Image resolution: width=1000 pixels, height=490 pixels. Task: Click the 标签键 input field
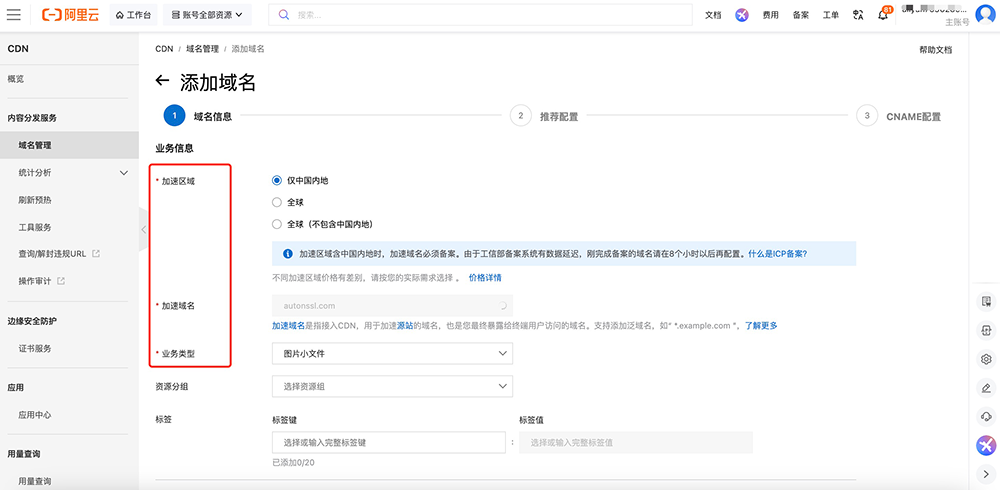coord(390,442)
